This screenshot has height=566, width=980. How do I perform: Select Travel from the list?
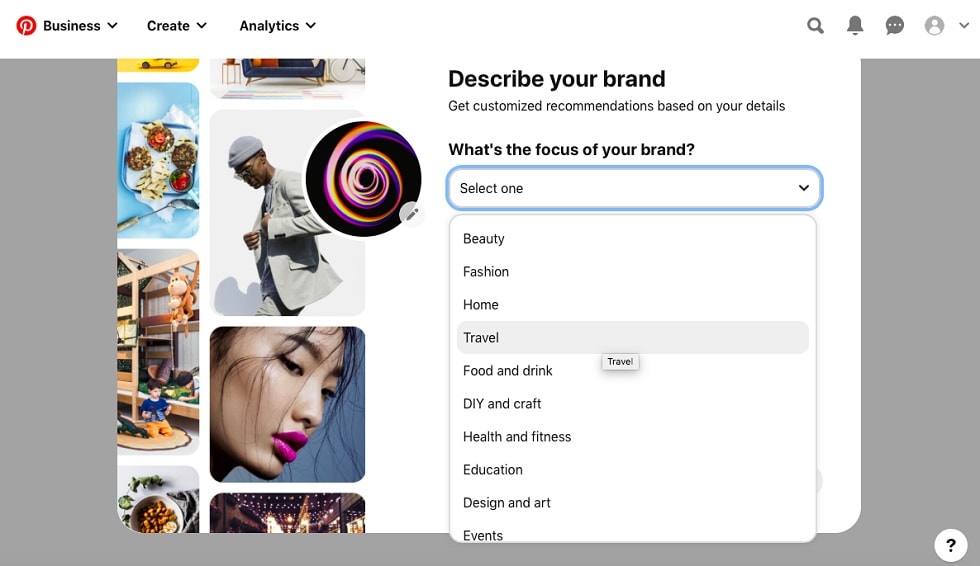point(632,337)
